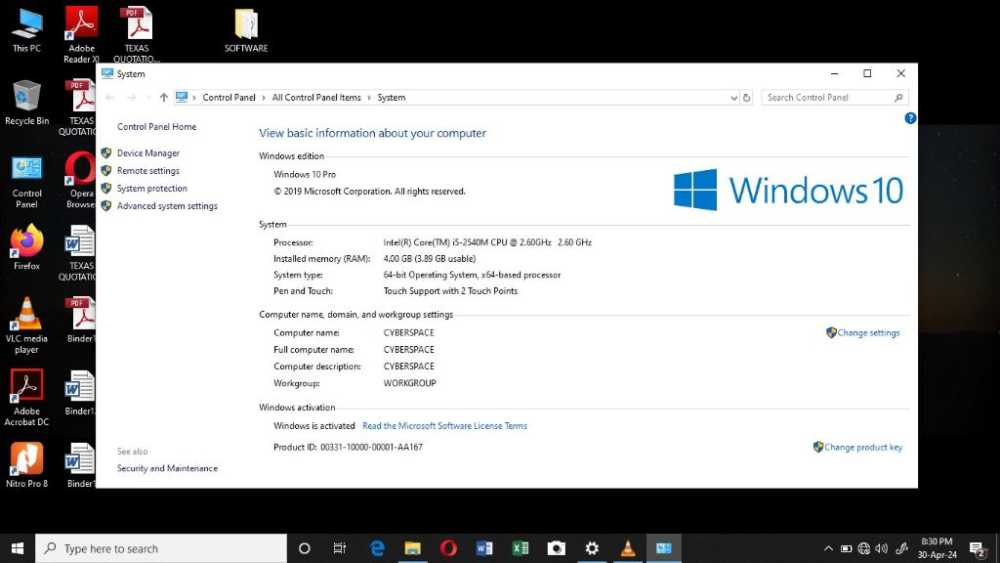
Task: Select Control Panel desktop shortcut
Action: (x=26, y=181)
